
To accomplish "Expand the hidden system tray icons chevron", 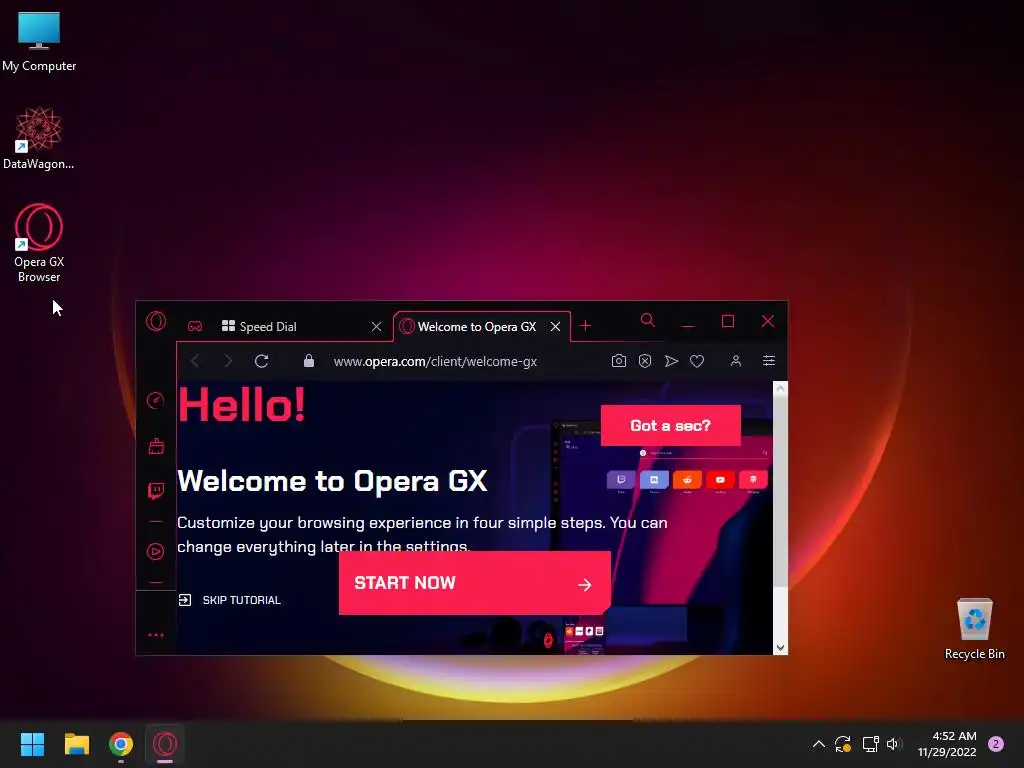I will click(x=818, y=744).
